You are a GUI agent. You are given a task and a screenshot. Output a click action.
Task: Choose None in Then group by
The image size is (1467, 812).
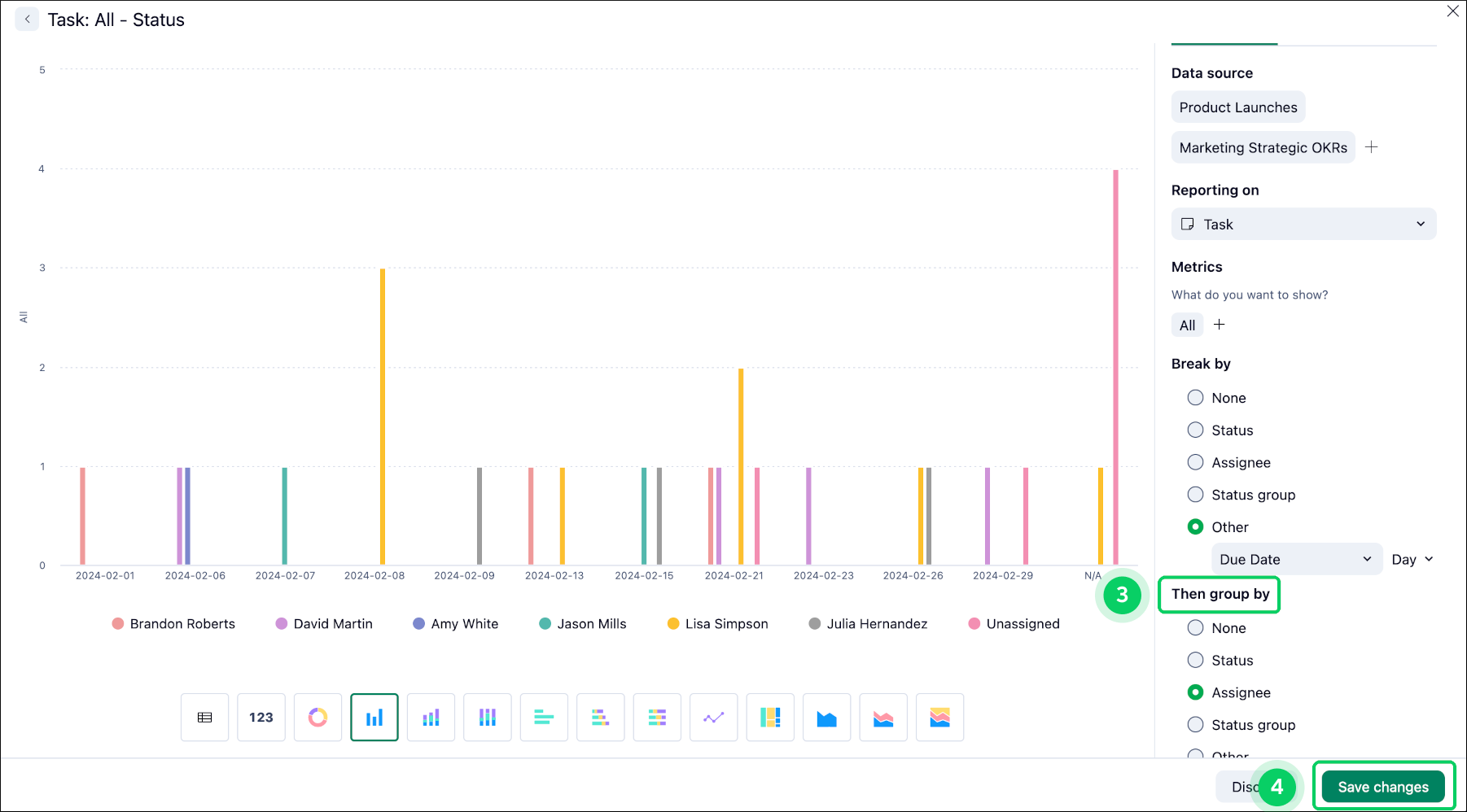pos(1195,627)
